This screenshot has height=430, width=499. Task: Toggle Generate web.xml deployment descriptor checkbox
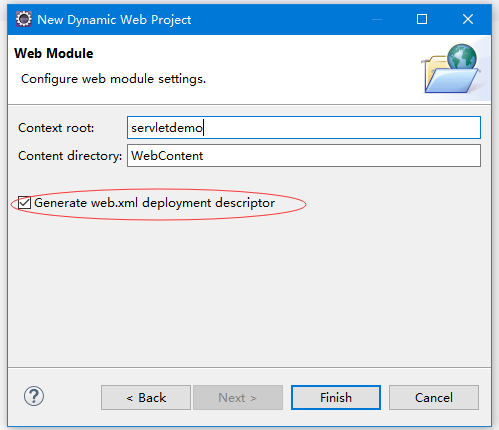pyautogui.click(x=24, y=203)
